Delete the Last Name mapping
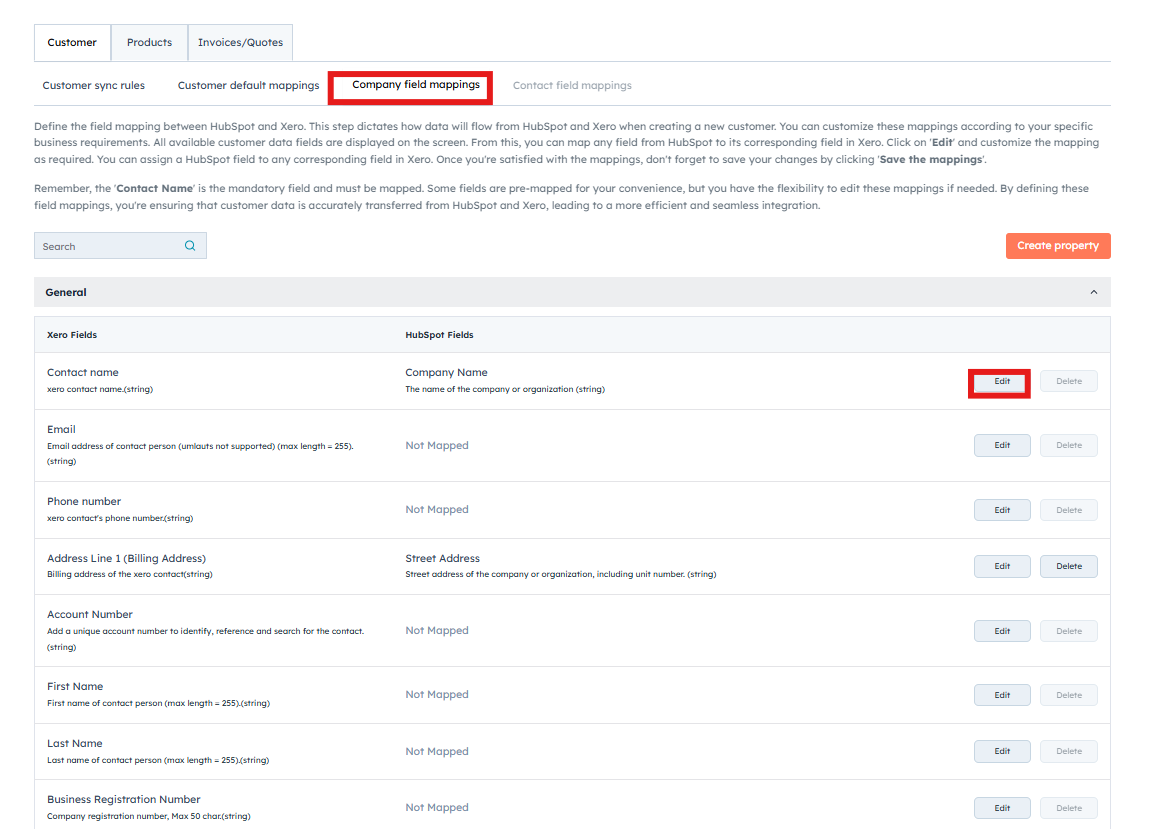The height and width of the screenshot is (829, 1156). click(1069, 751)
